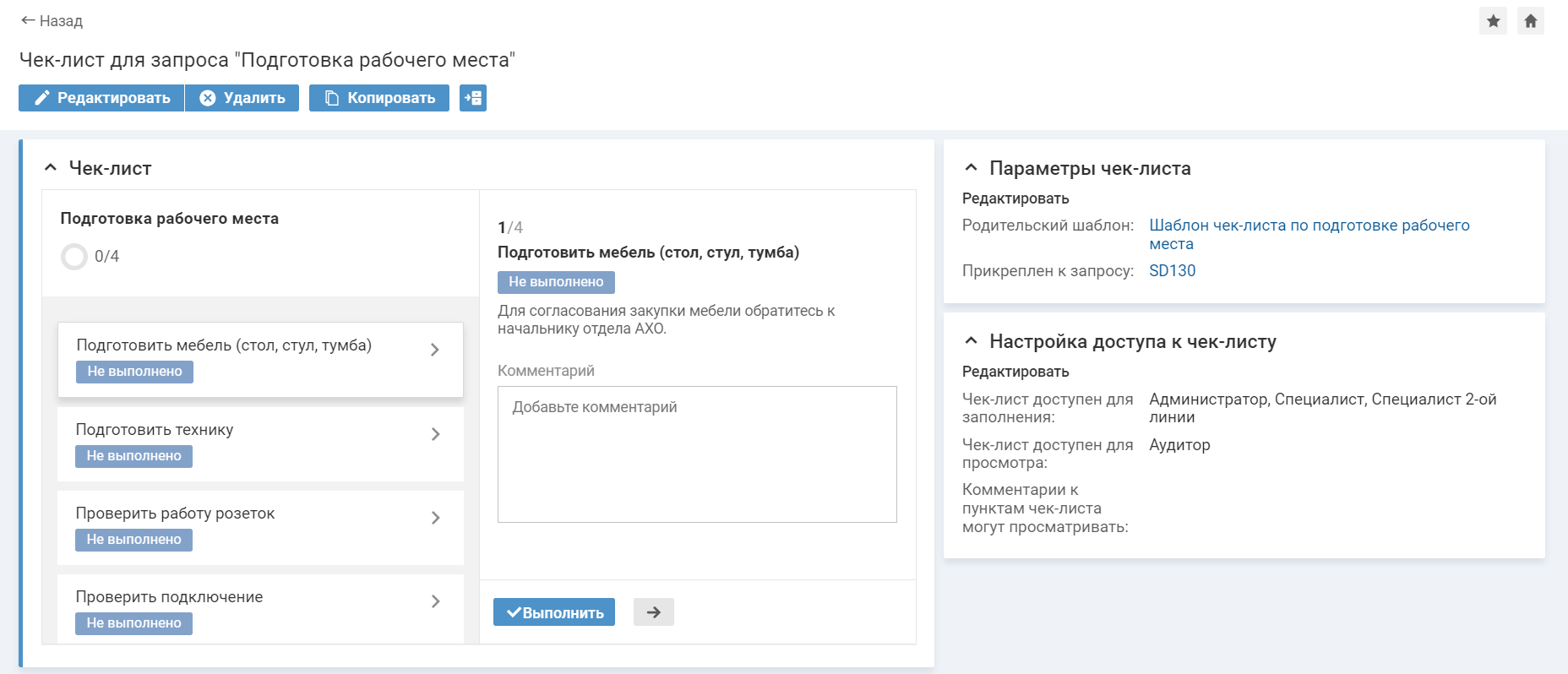Go to next item with arrow button

[x=653, y=612]
